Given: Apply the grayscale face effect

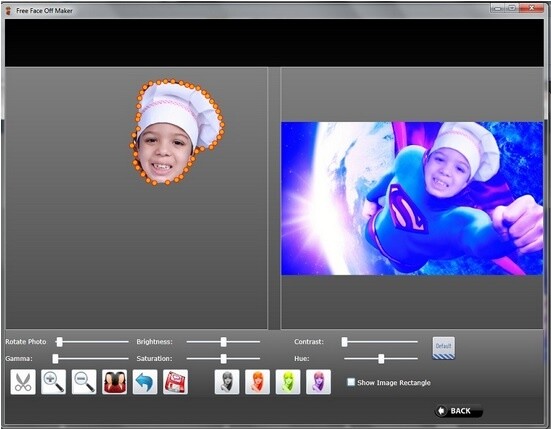Looking at the screenshot, I should pos(227,382).
